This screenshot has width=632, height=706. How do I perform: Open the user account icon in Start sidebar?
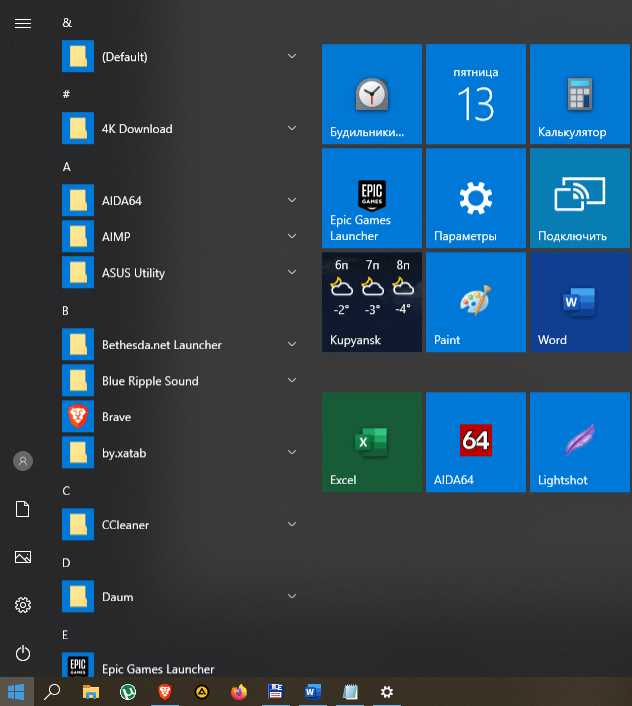23,461
